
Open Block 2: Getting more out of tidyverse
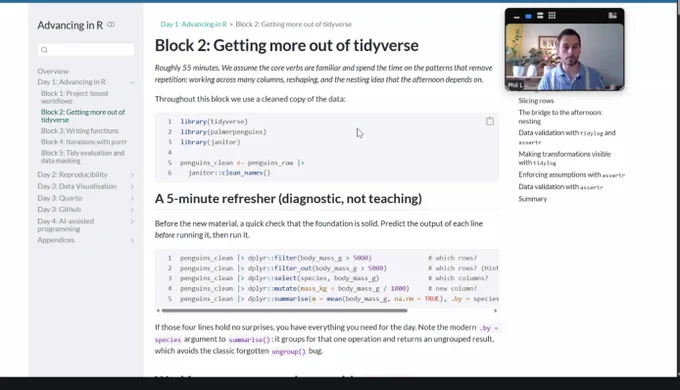(83, 116)
